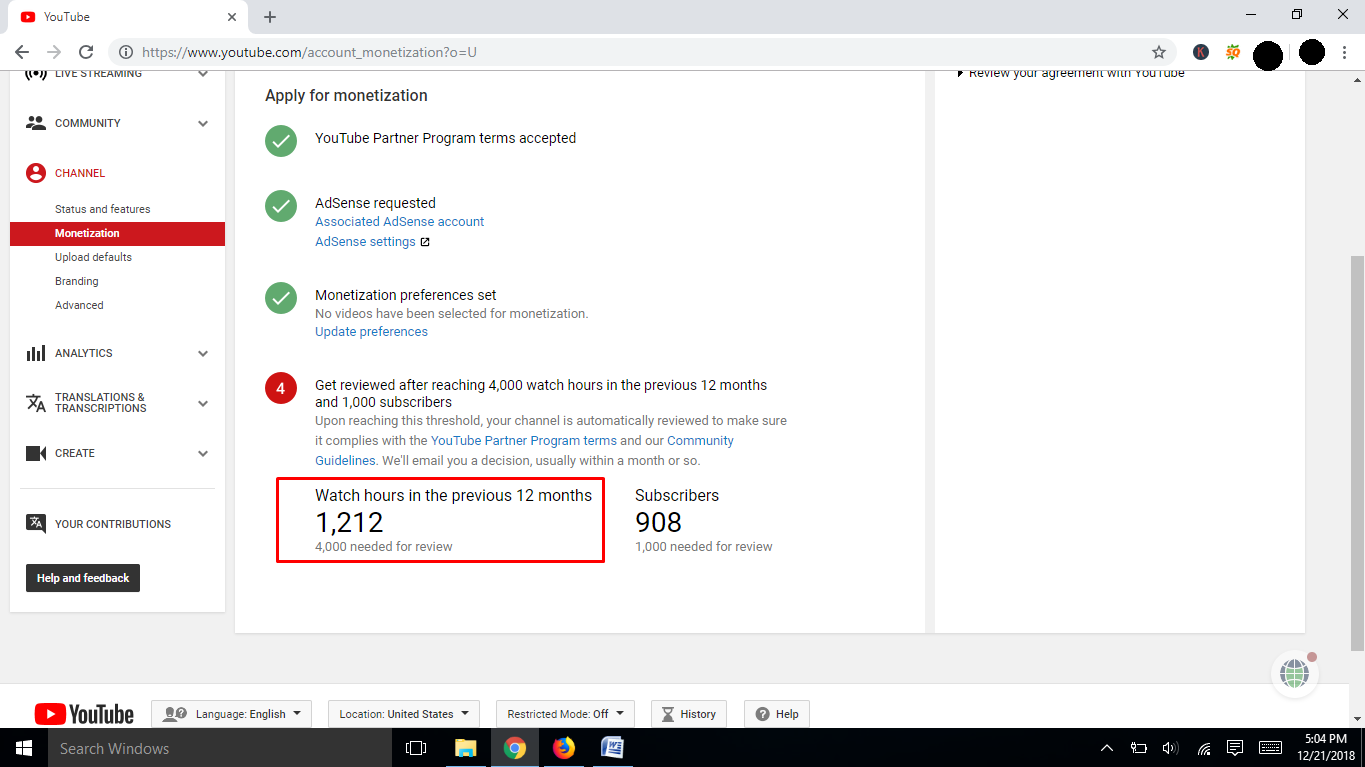This screenshot has height=767, width=1365.
Task: Open the Restricted Mode: Off dropdown
Action: (x=565, y=714)
